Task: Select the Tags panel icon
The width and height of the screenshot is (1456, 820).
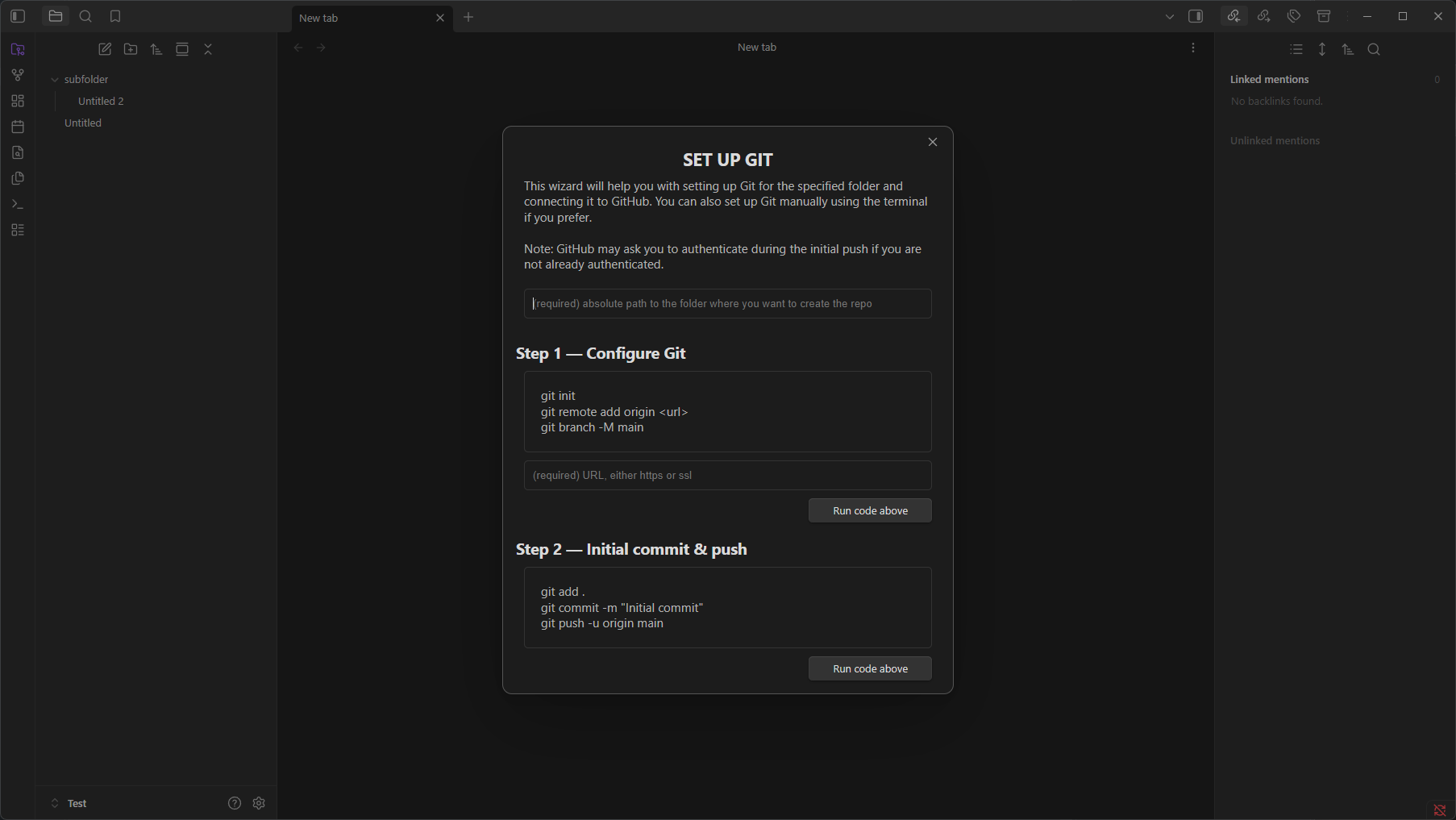Action: 1294,16
